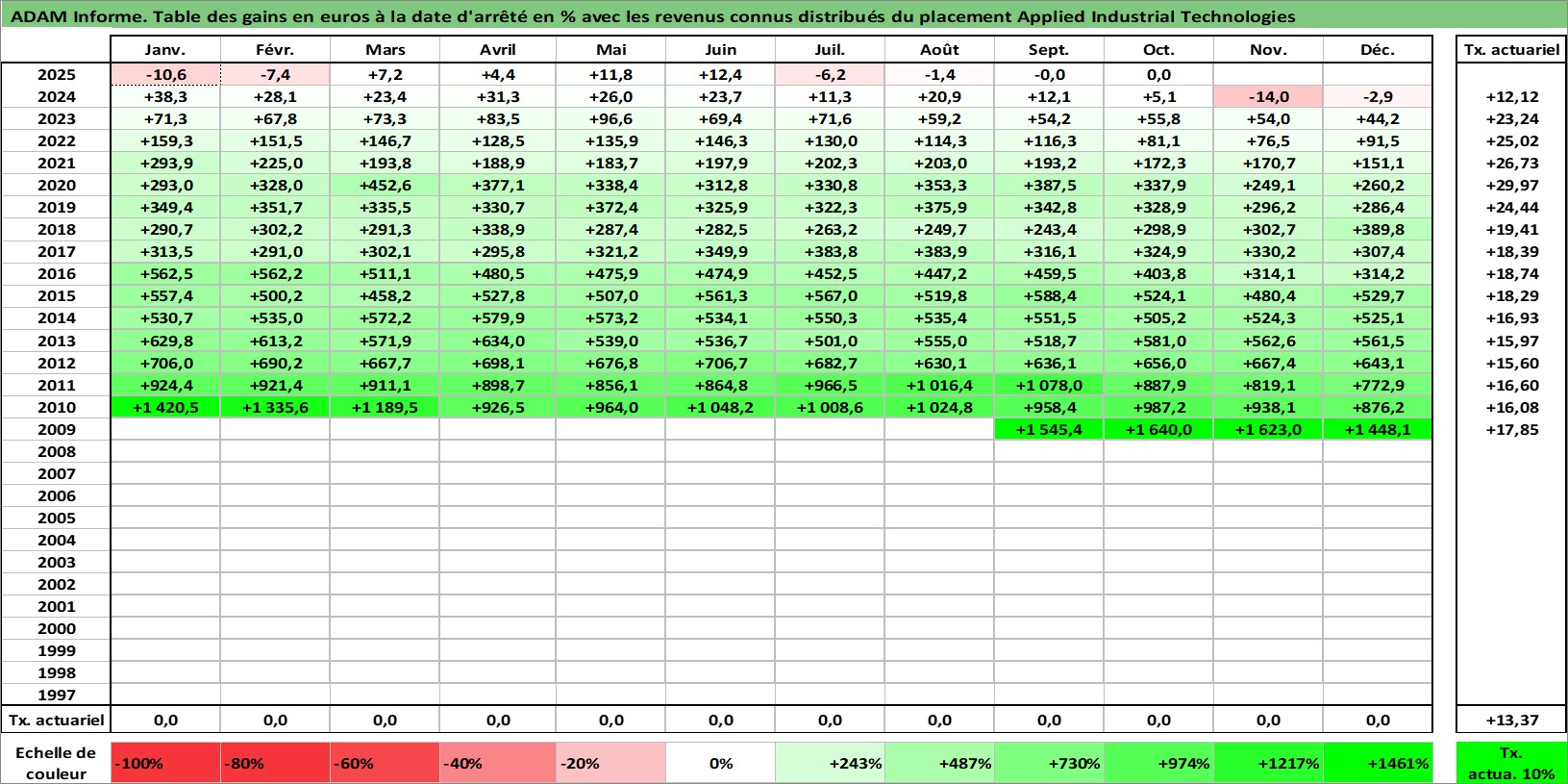Click the Nov. column header
The height and width of the screenshot is (784, 1568).
point(1268,50)
